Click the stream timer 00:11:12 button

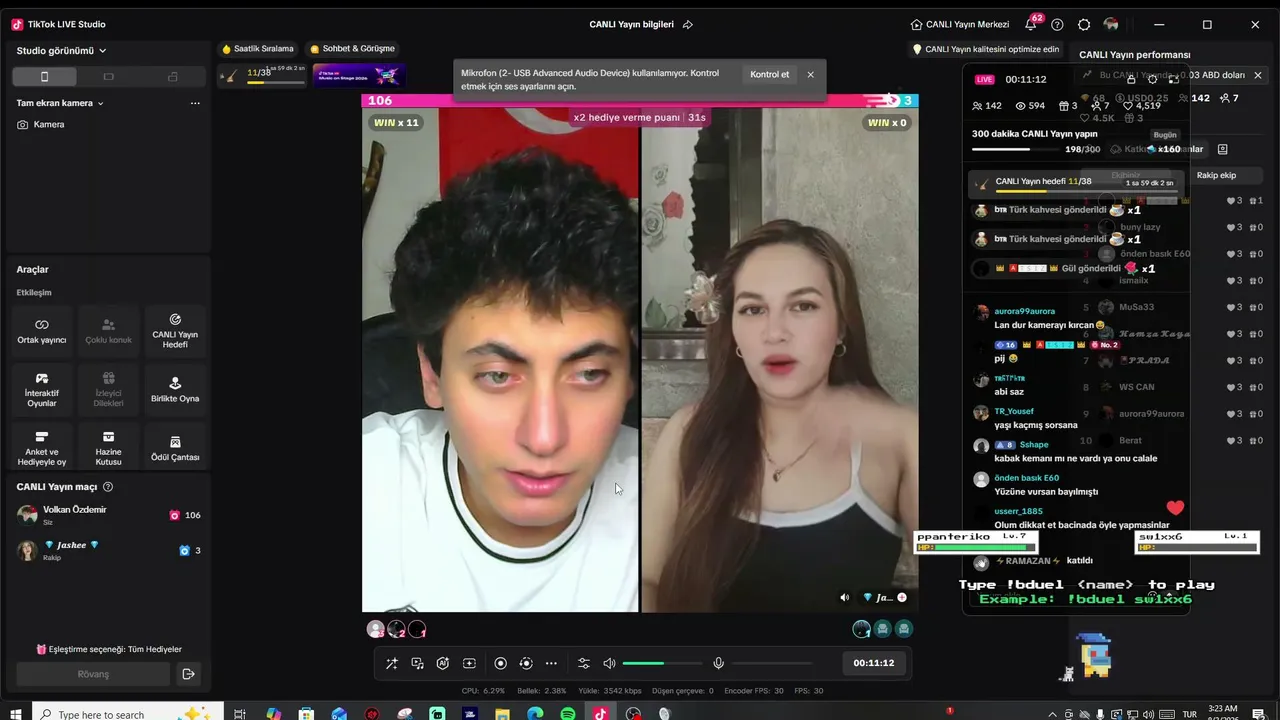pyautogui.click(x=874, y=663)
